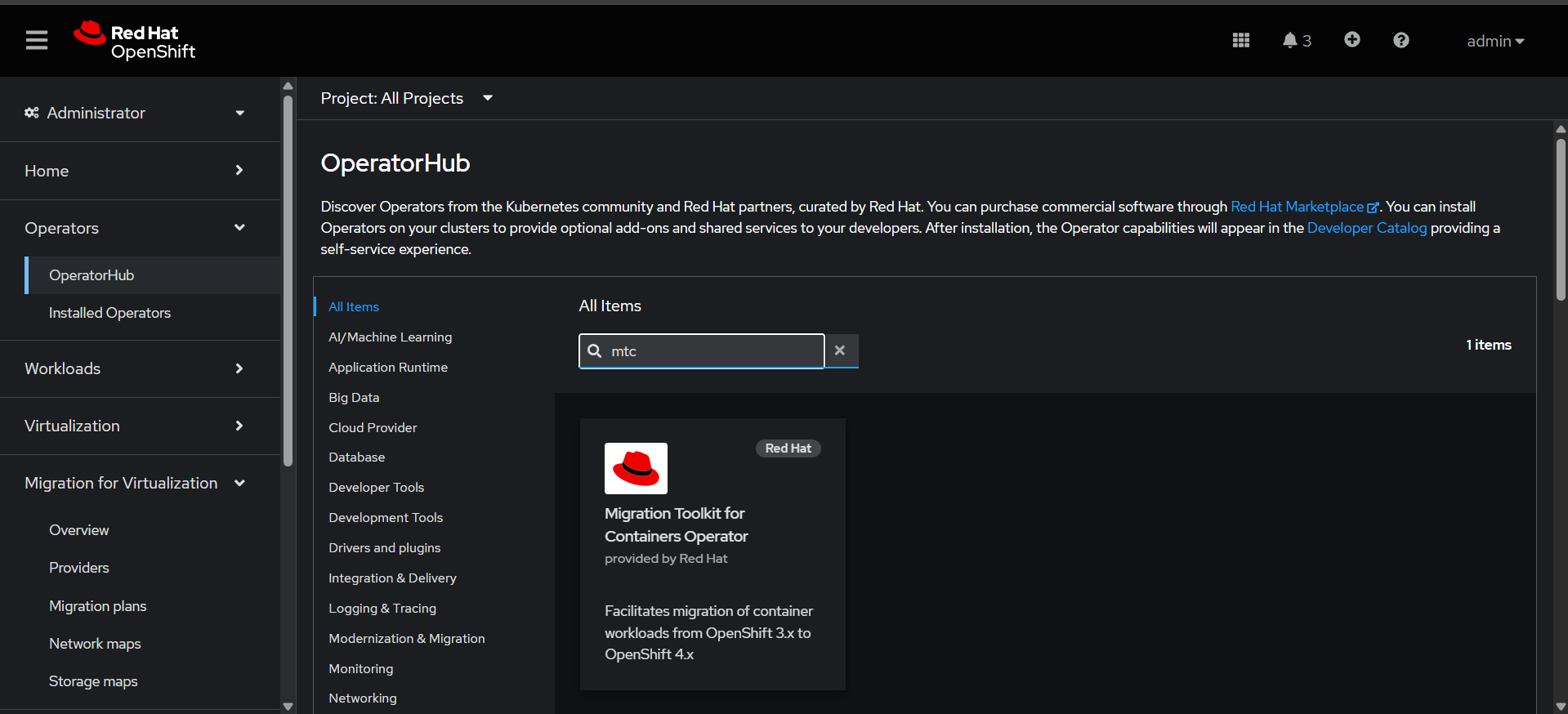The image size is (1568, 714).
Task: Go to Installed Operators page
Action: [109, 313]
